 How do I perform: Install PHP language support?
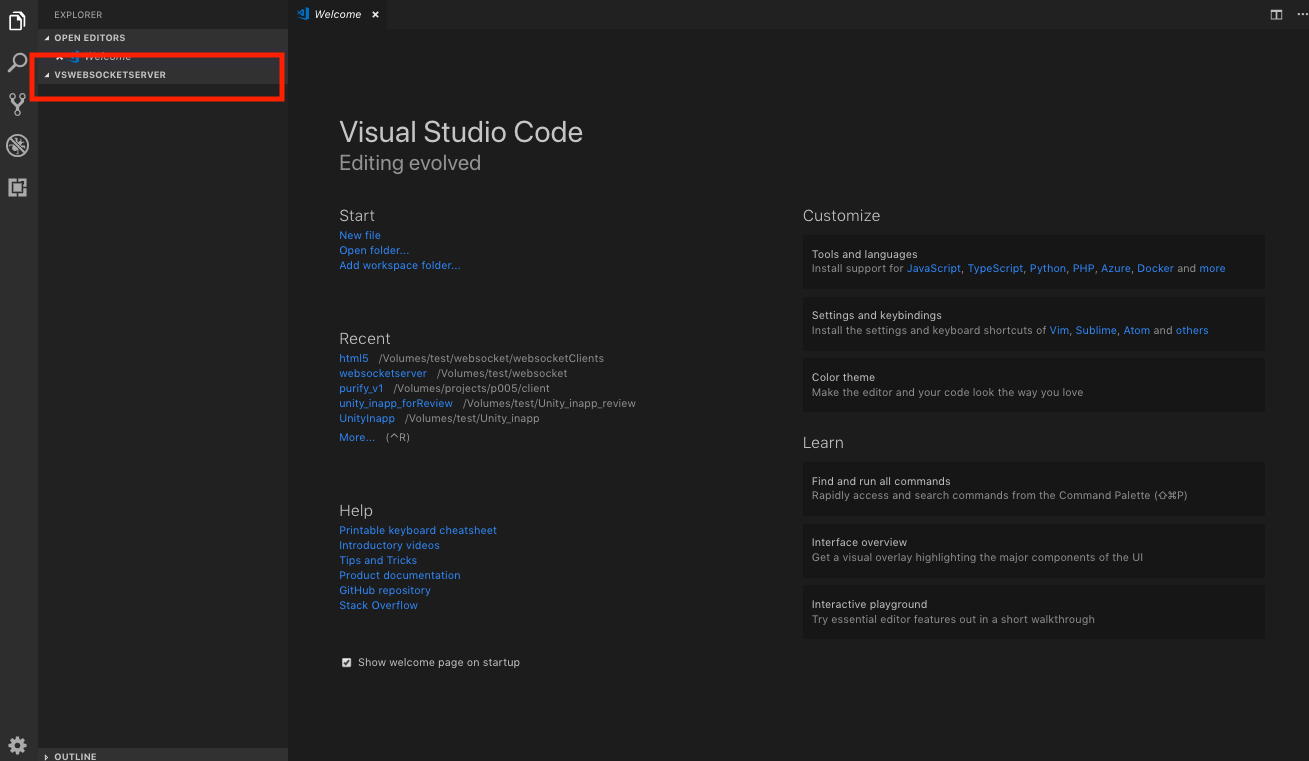click(x=1083, y=268)
